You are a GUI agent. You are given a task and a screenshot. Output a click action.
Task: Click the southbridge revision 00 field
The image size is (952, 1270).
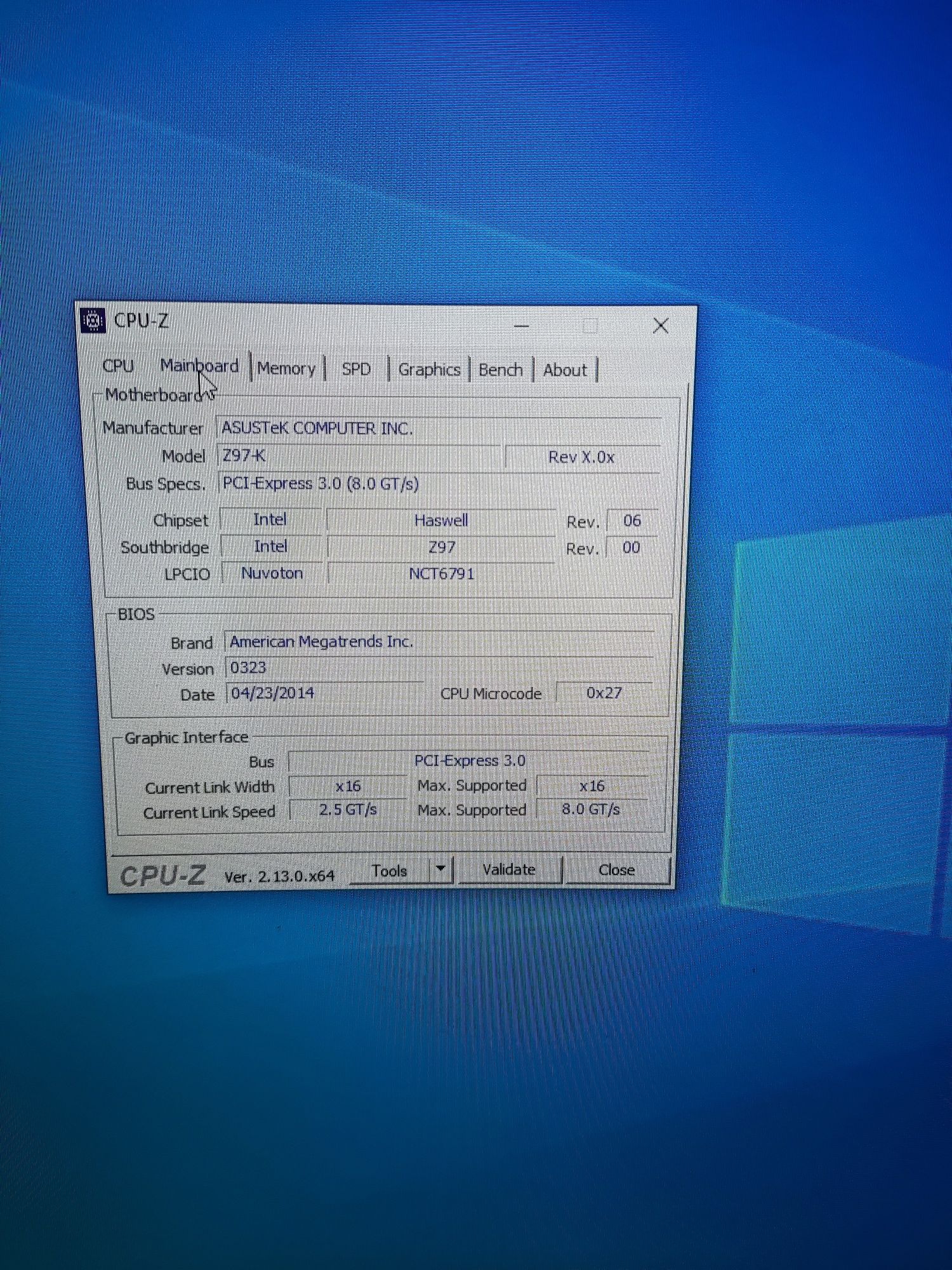point(631,547)
